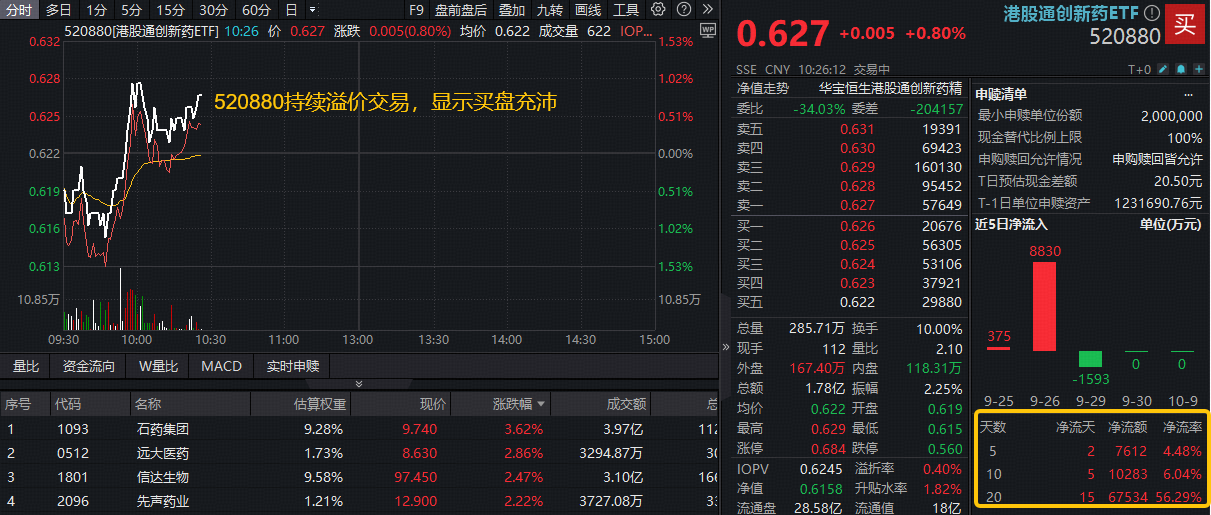Click the pencil note icon beside T+0
This screenshot has height=515, width=1211.
(x=1163, y=70)
